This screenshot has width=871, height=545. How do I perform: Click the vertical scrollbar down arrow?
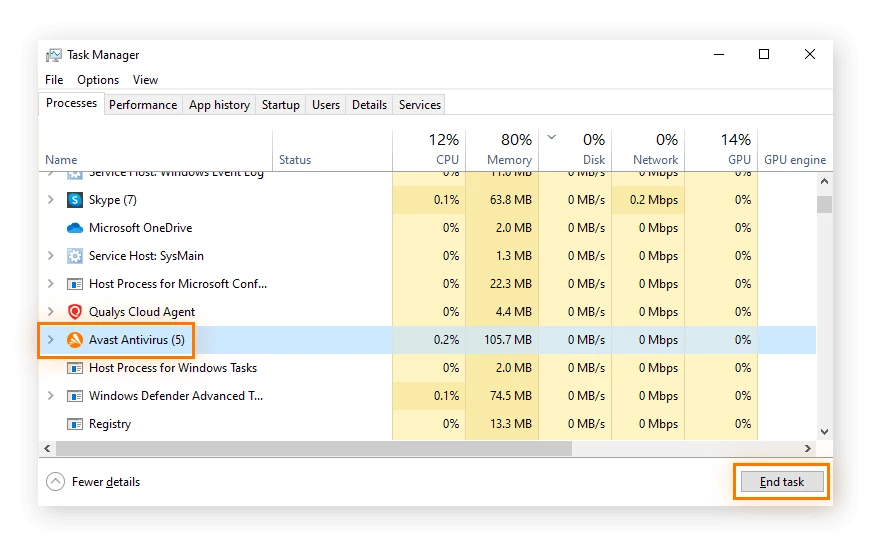(x=824, y=432)
